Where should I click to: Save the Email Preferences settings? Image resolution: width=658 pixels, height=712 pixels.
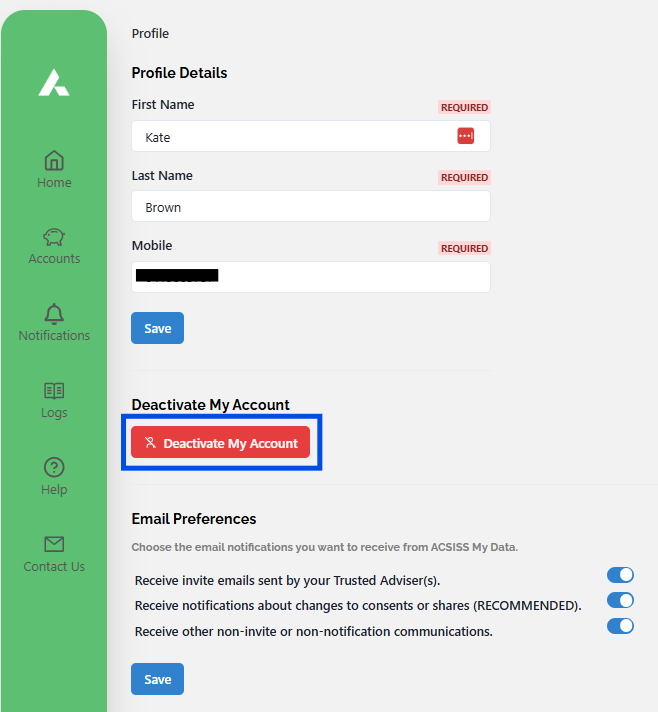pos(157,679)
